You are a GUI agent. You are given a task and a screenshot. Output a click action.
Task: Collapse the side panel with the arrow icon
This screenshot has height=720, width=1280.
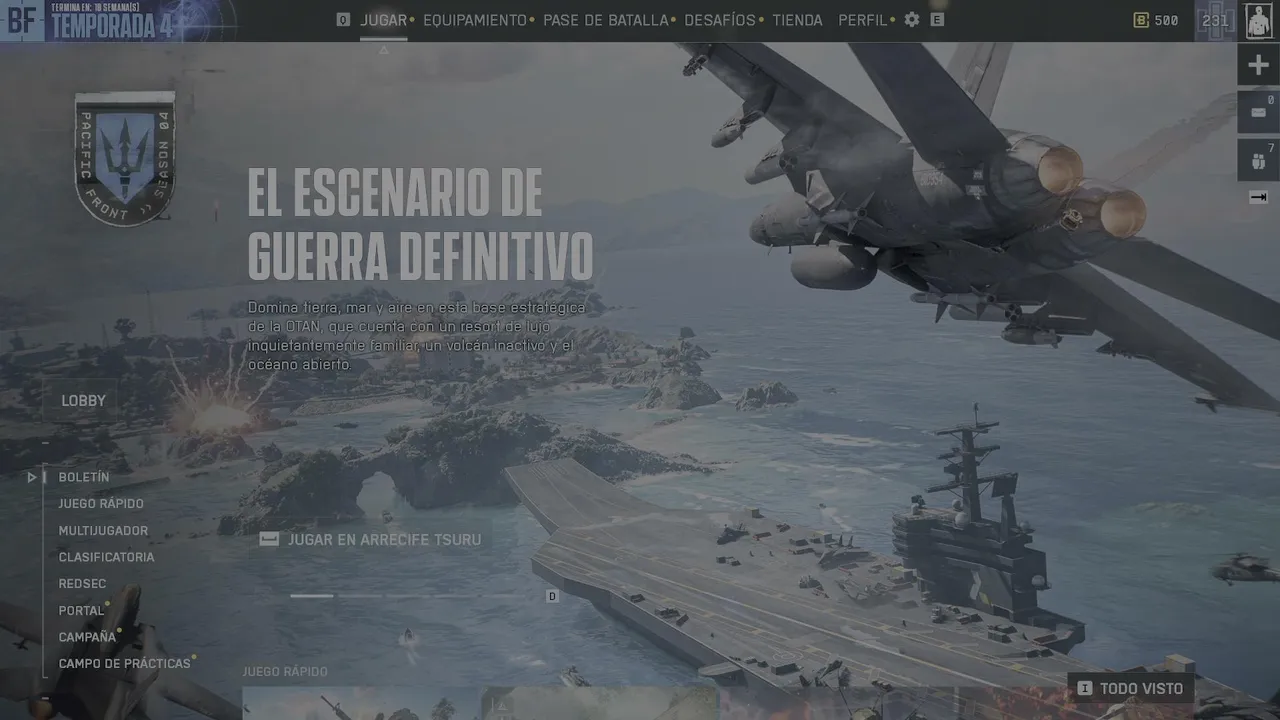pos(1258,197)
